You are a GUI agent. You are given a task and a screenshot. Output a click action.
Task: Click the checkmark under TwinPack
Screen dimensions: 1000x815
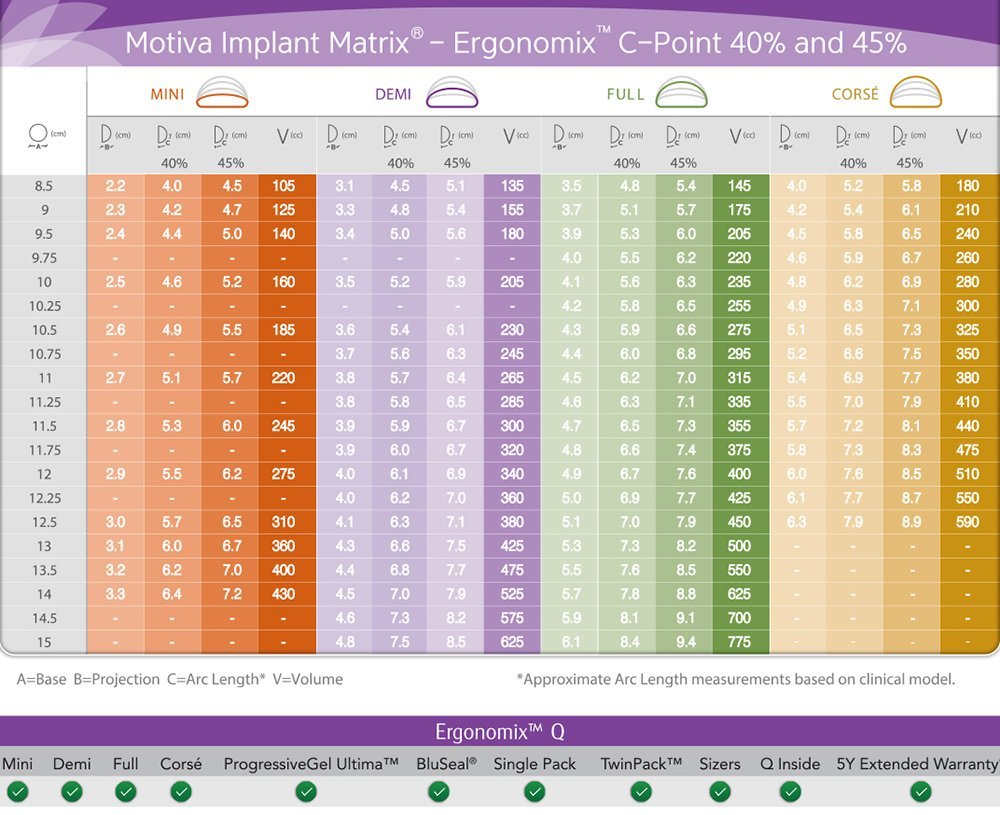(x=641, y=792)
